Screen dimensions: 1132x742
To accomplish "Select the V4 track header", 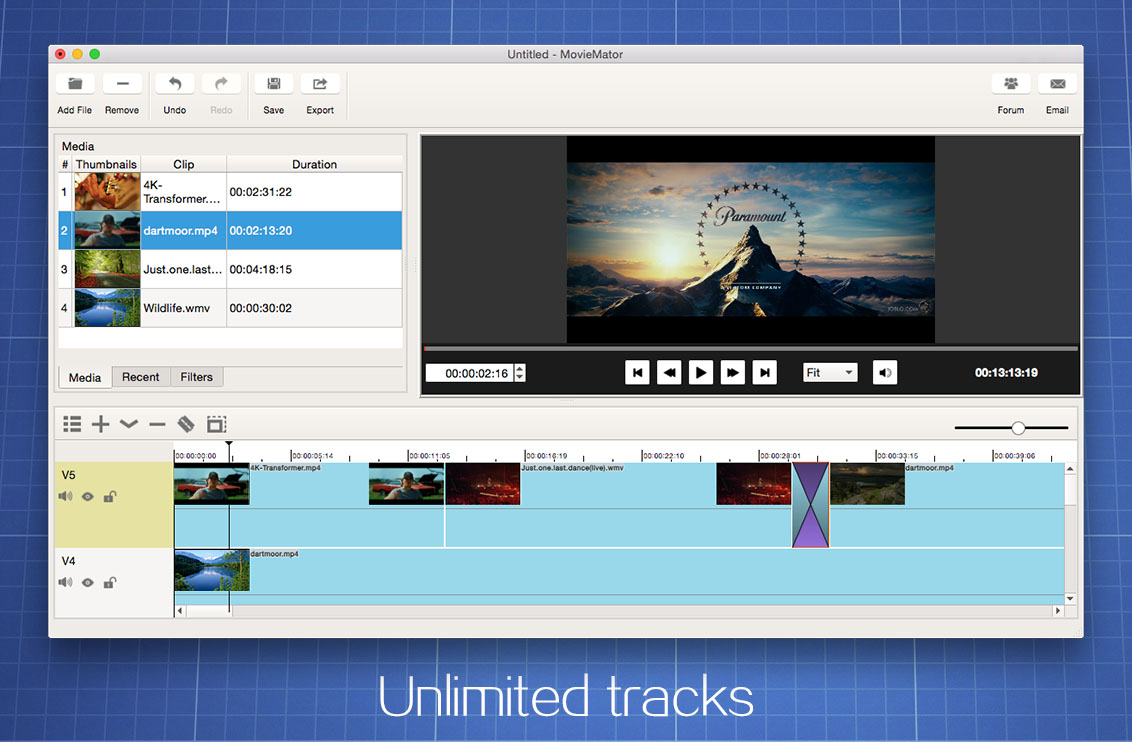I will (114, 582).
